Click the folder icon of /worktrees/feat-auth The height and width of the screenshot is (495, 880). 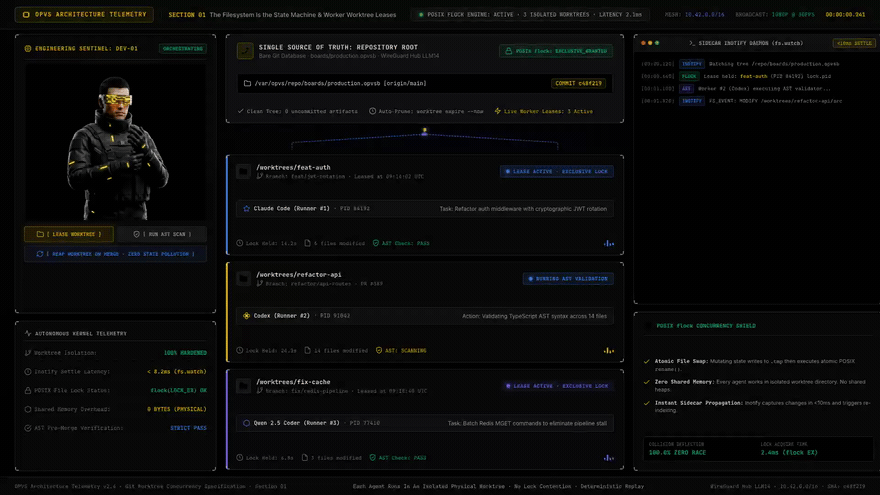(x=244, y=171)
